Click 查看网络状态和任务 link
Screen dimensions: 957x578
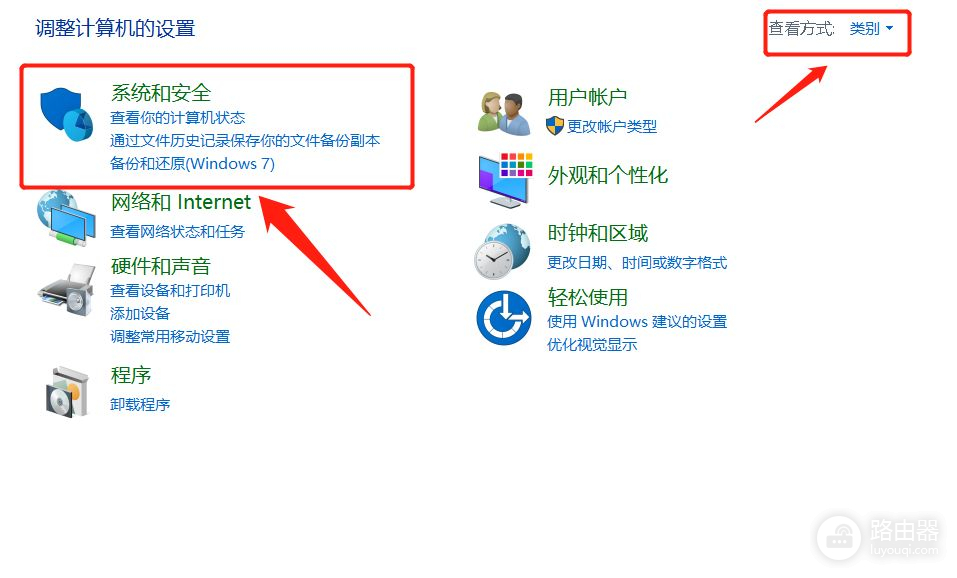click(178, 231)
